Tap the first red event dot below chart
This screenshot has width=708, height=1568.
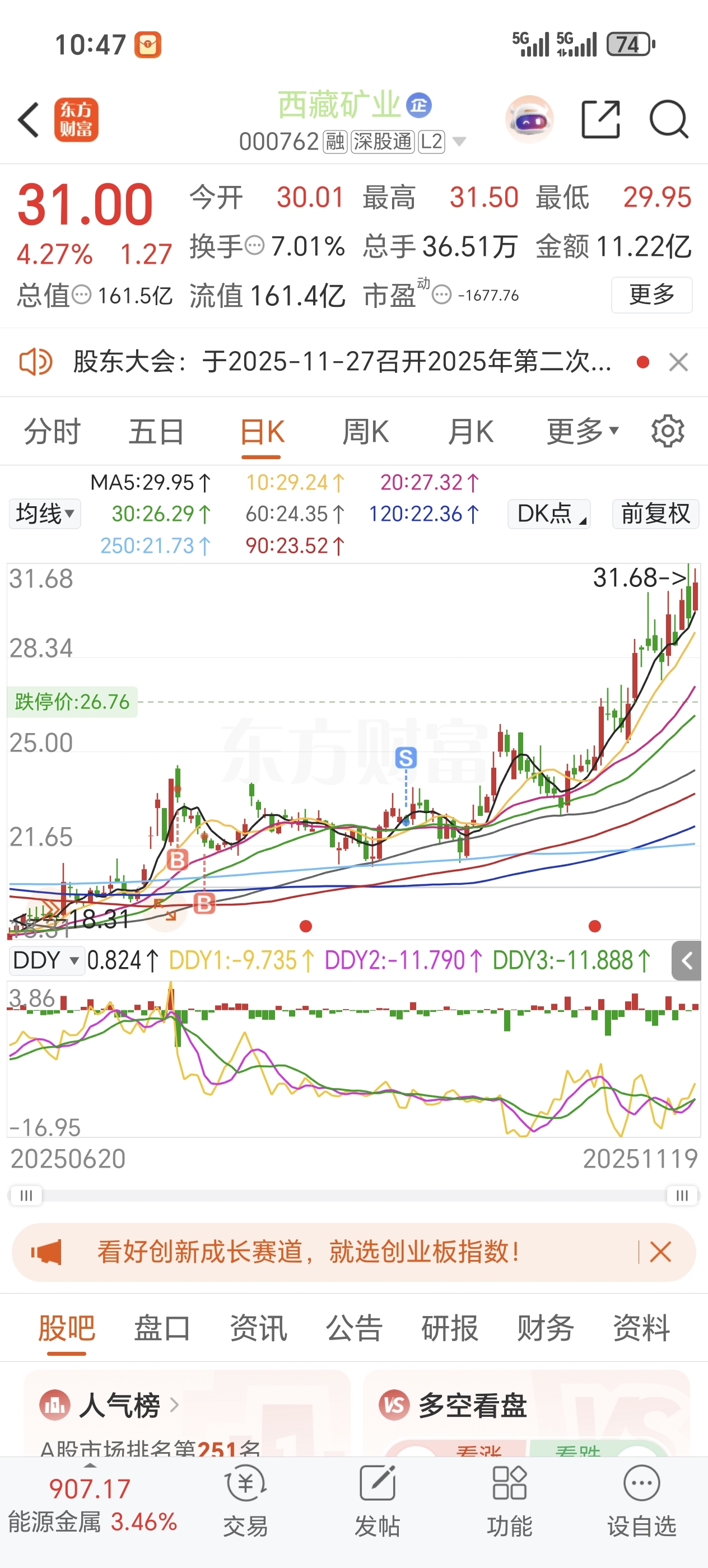[x=306, y=926]
